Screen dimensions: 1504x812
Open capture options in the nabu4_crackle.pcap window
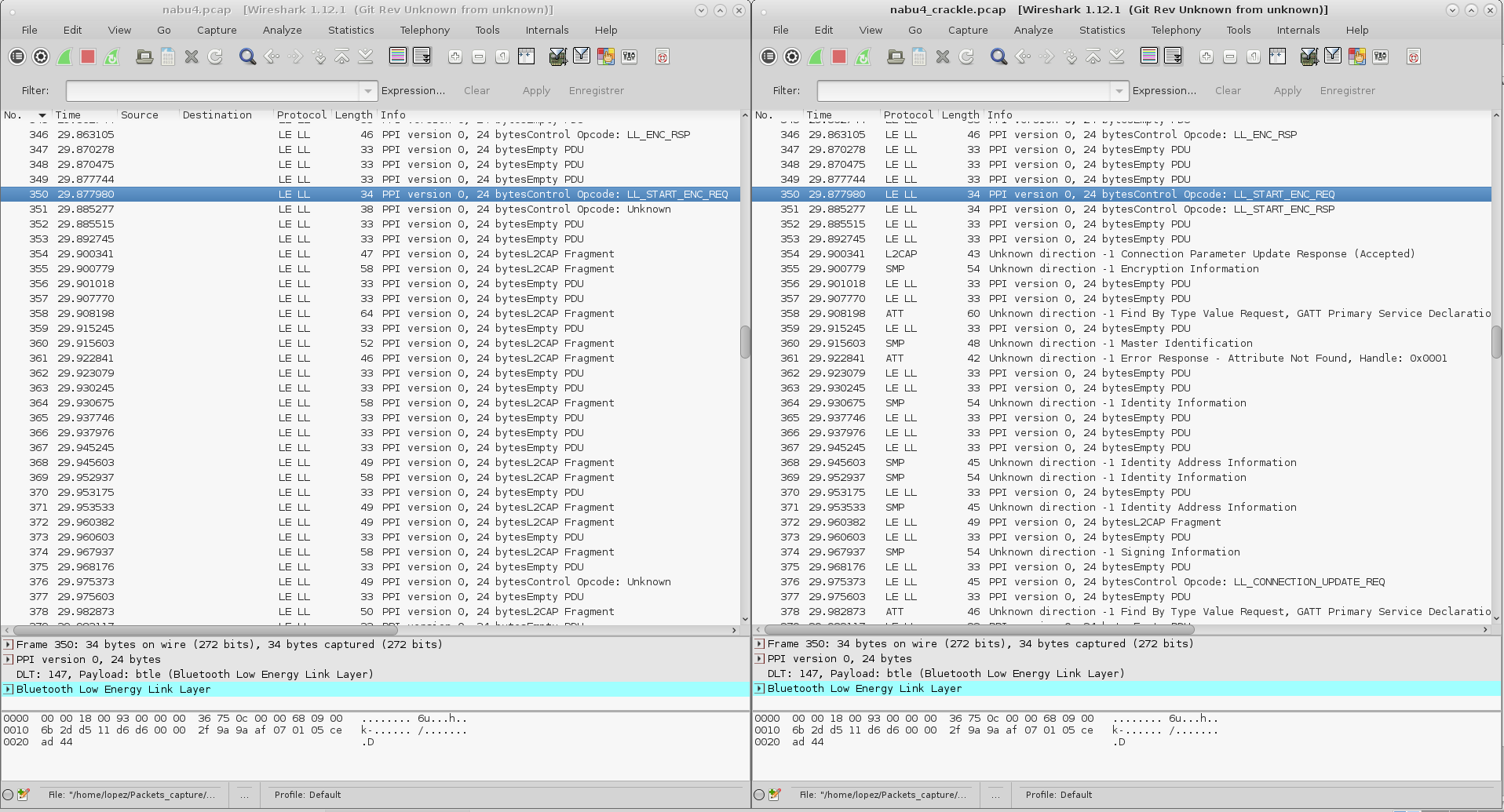792,56
